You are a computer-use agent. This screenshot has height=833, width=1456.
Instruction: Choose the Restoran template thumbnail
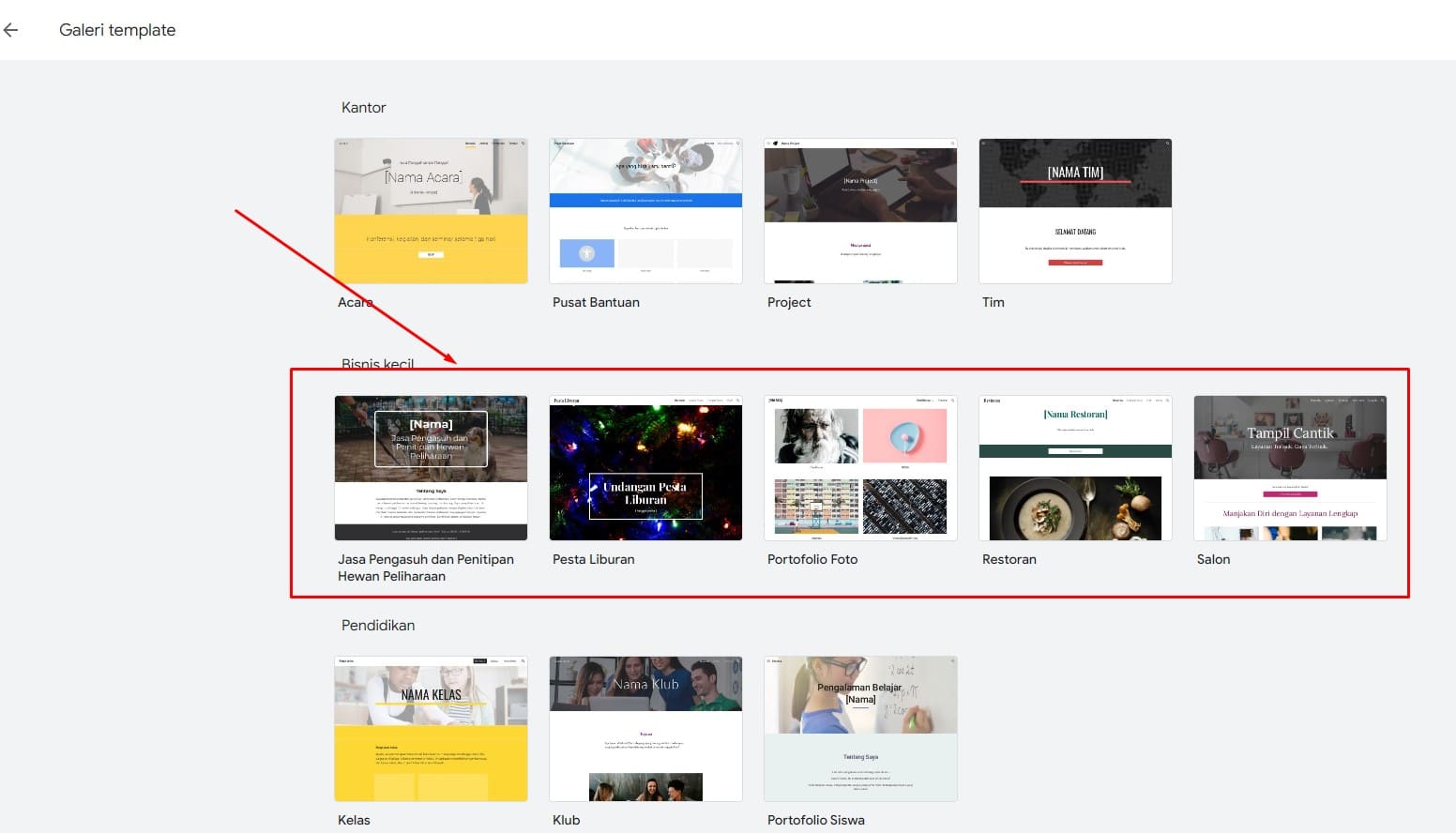coord(1075,468)
